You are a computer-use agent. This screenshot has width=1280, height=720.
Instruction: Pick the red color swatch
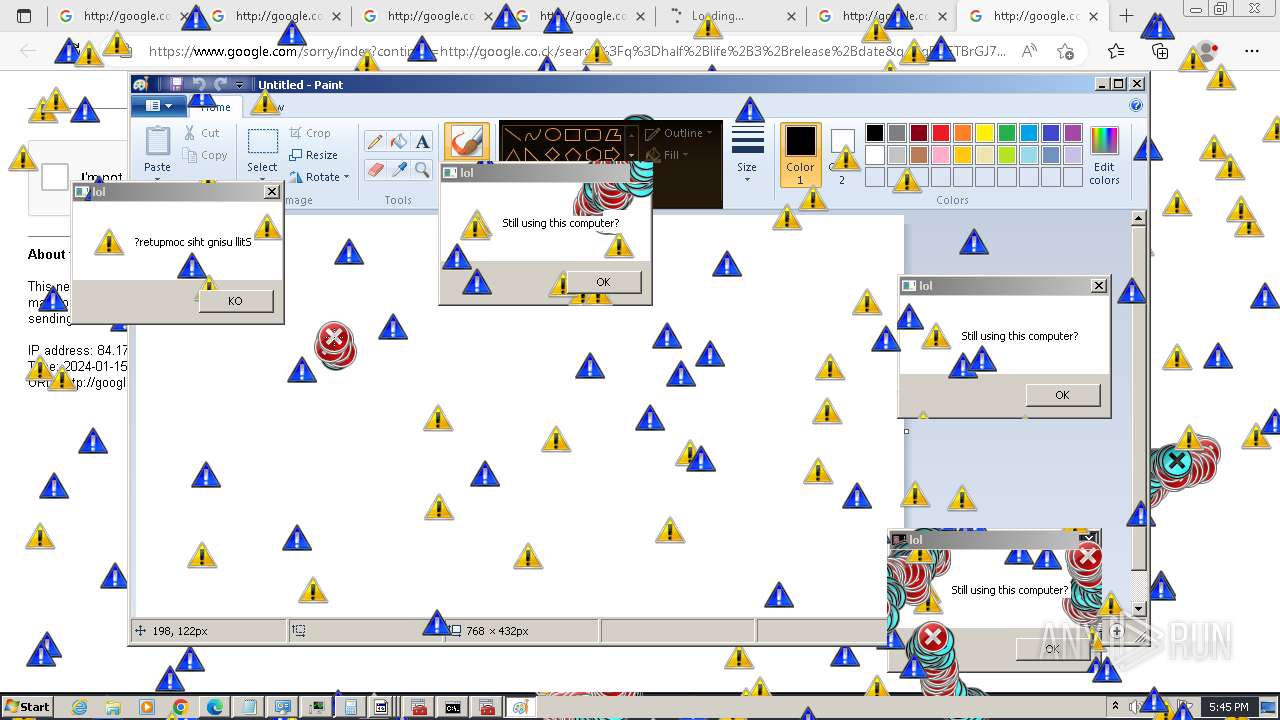pyautogui.click(x=941, y=133)
